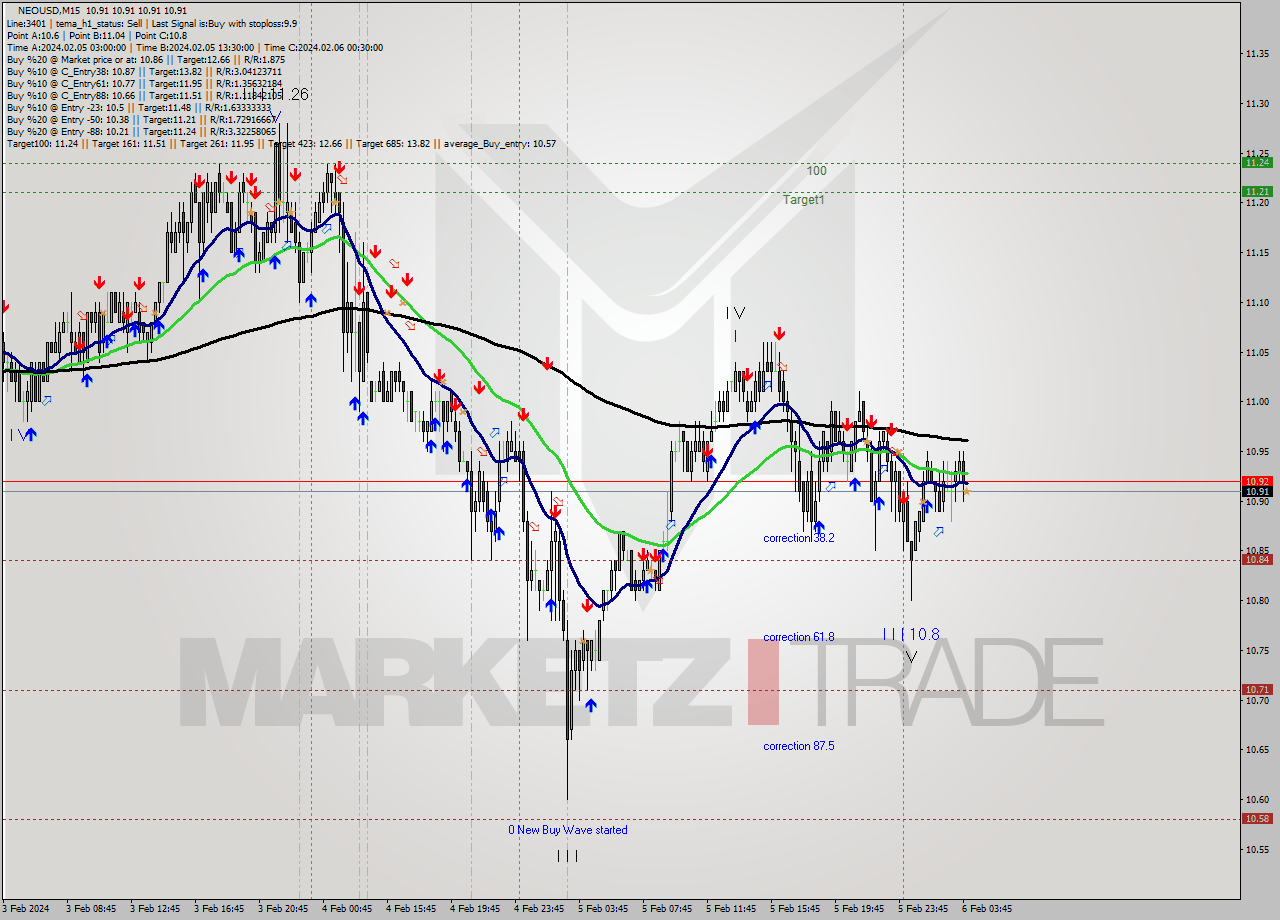The width and height of the screenshot is (1280, 920).
Task: Click the red 10.84 price tag
Action: (x=1257, y=559)
